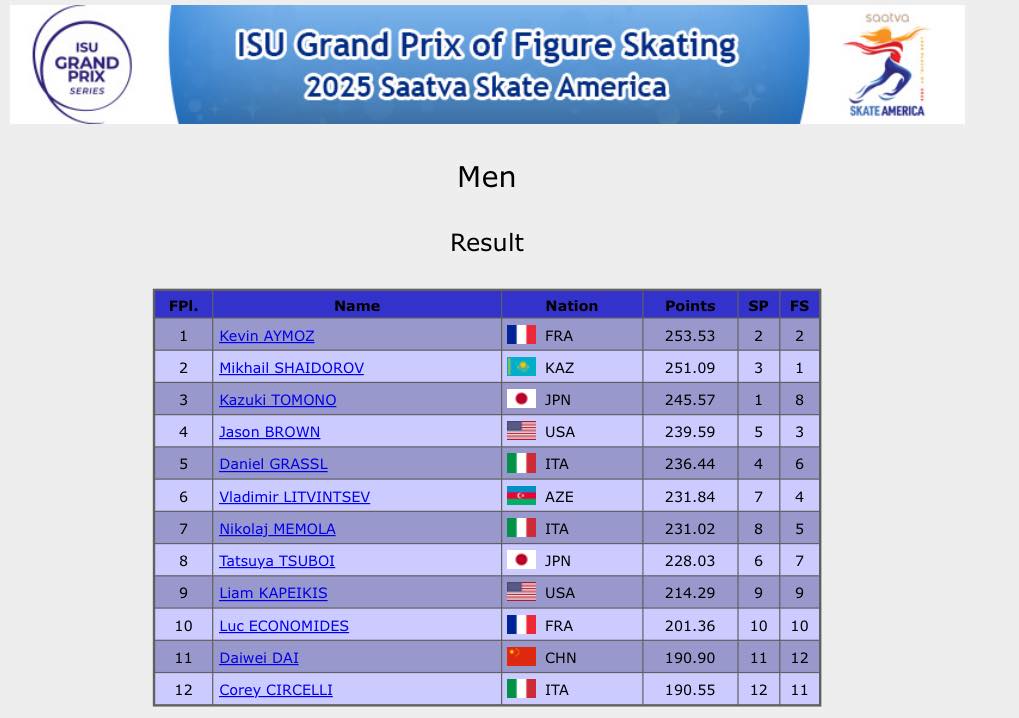Click the event title banner image

(x=487, y=65)
